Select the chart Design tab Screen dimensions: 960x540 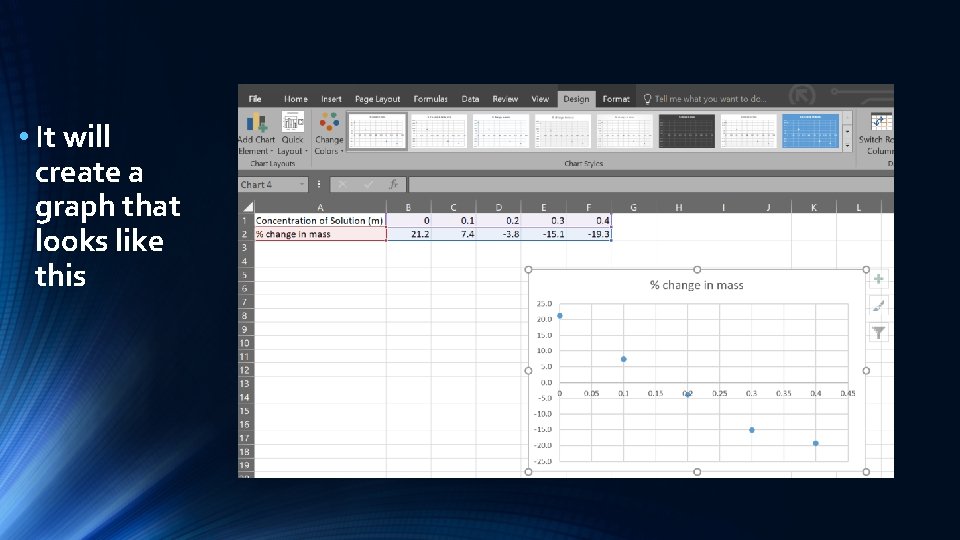point(576,99)
